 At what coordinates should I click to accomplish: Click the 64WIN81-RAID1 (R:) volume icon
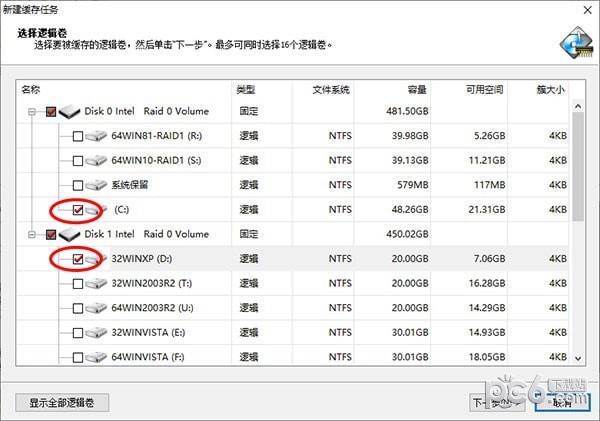tap(96, 136)
